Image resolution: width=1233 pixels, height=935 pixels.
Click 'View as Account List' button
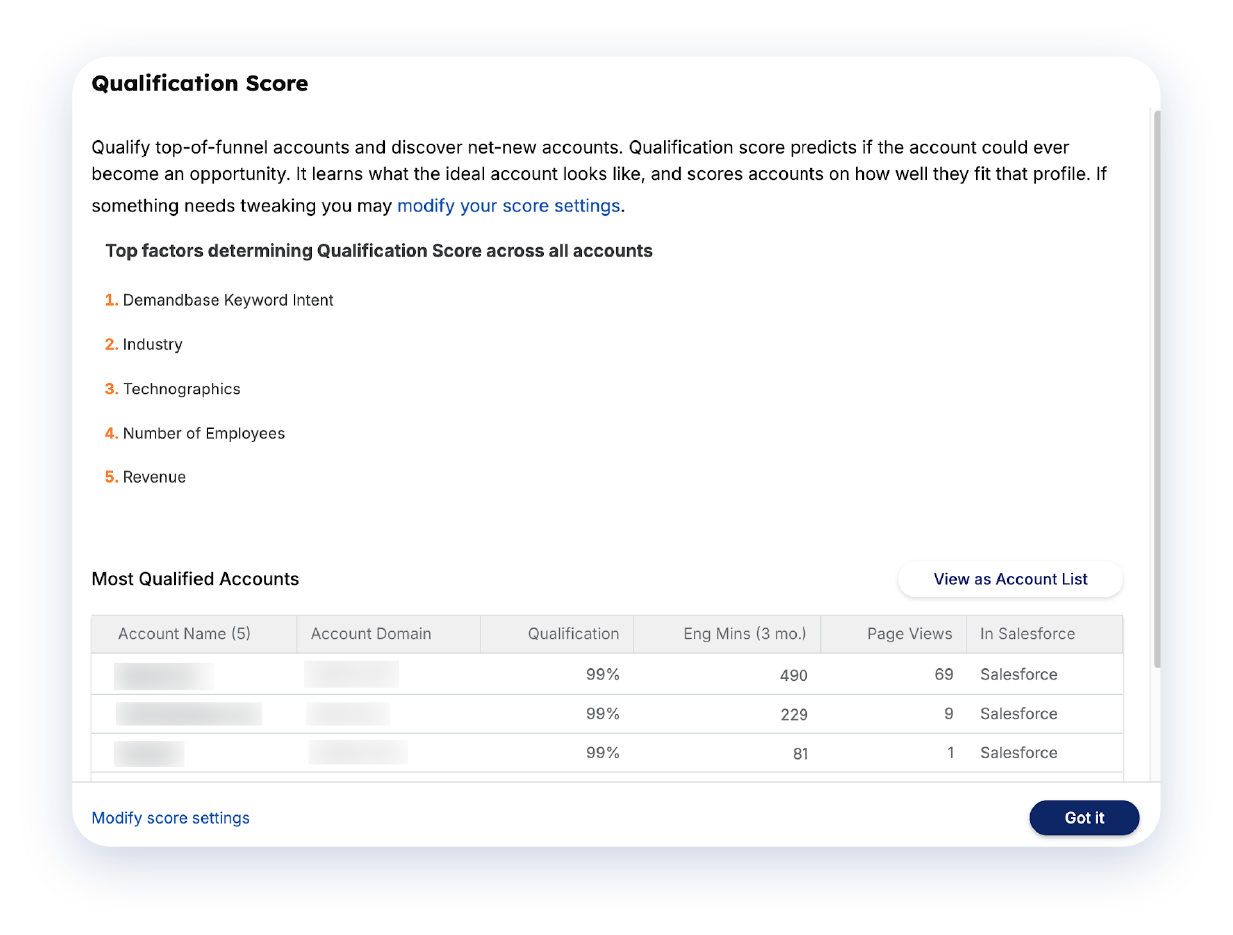click(1010, 579)
